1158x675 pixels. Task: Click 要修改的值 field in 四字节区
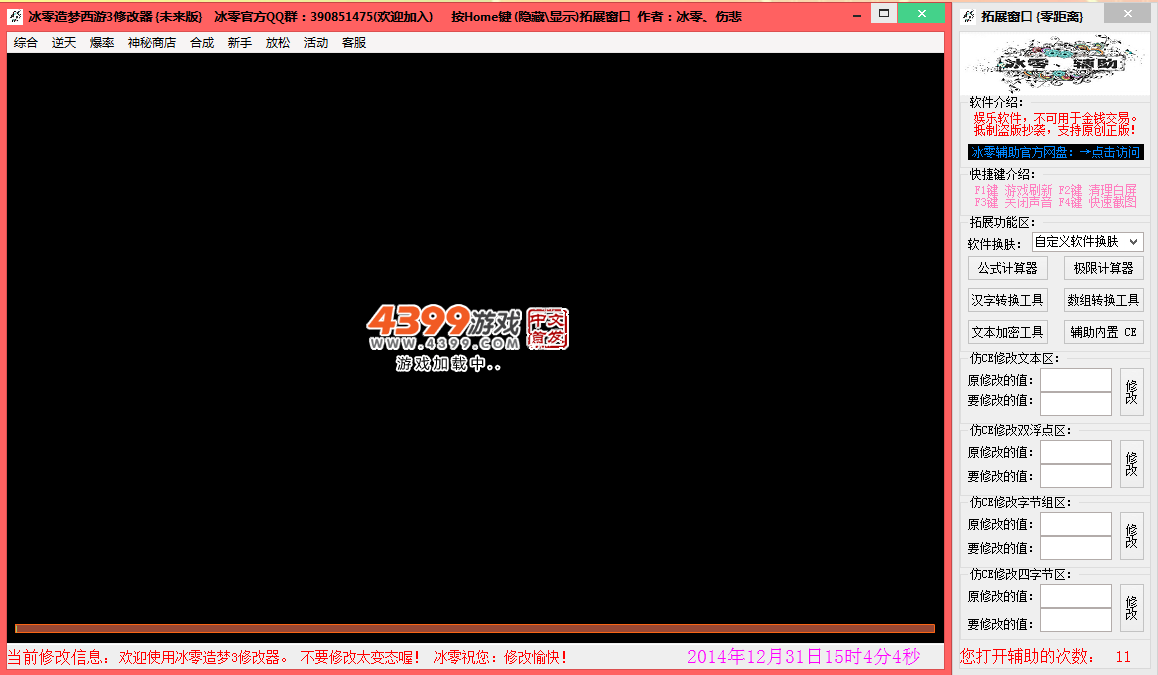pos(1076,620)
